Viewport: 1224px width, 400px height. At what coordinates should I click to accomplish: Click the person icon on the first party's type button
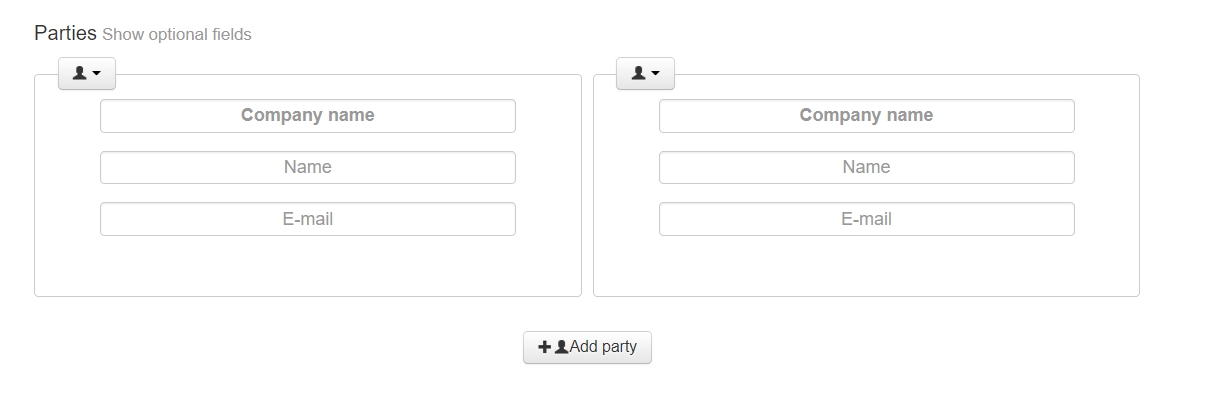80,73
